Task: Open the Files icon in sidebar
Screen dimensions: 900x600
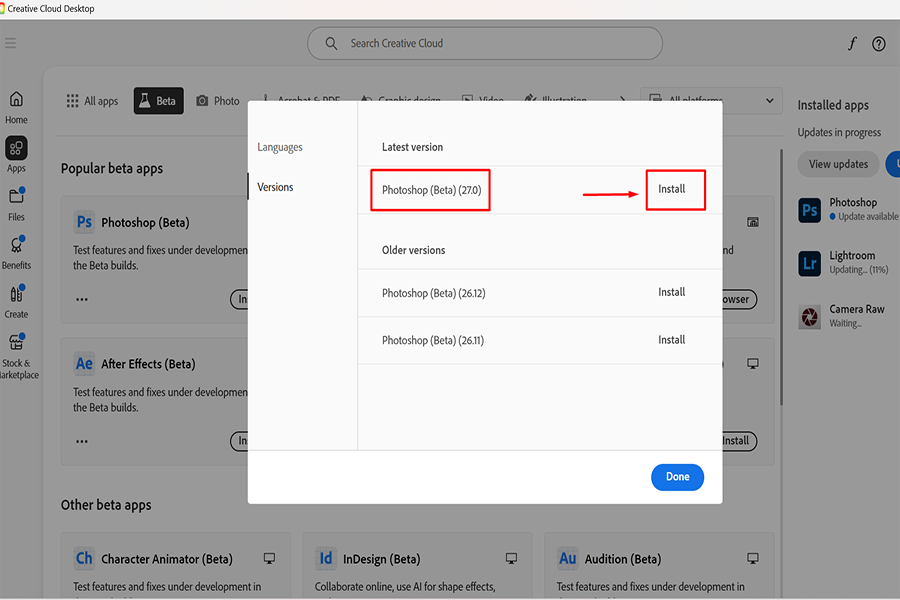Action: pos(16,201)
